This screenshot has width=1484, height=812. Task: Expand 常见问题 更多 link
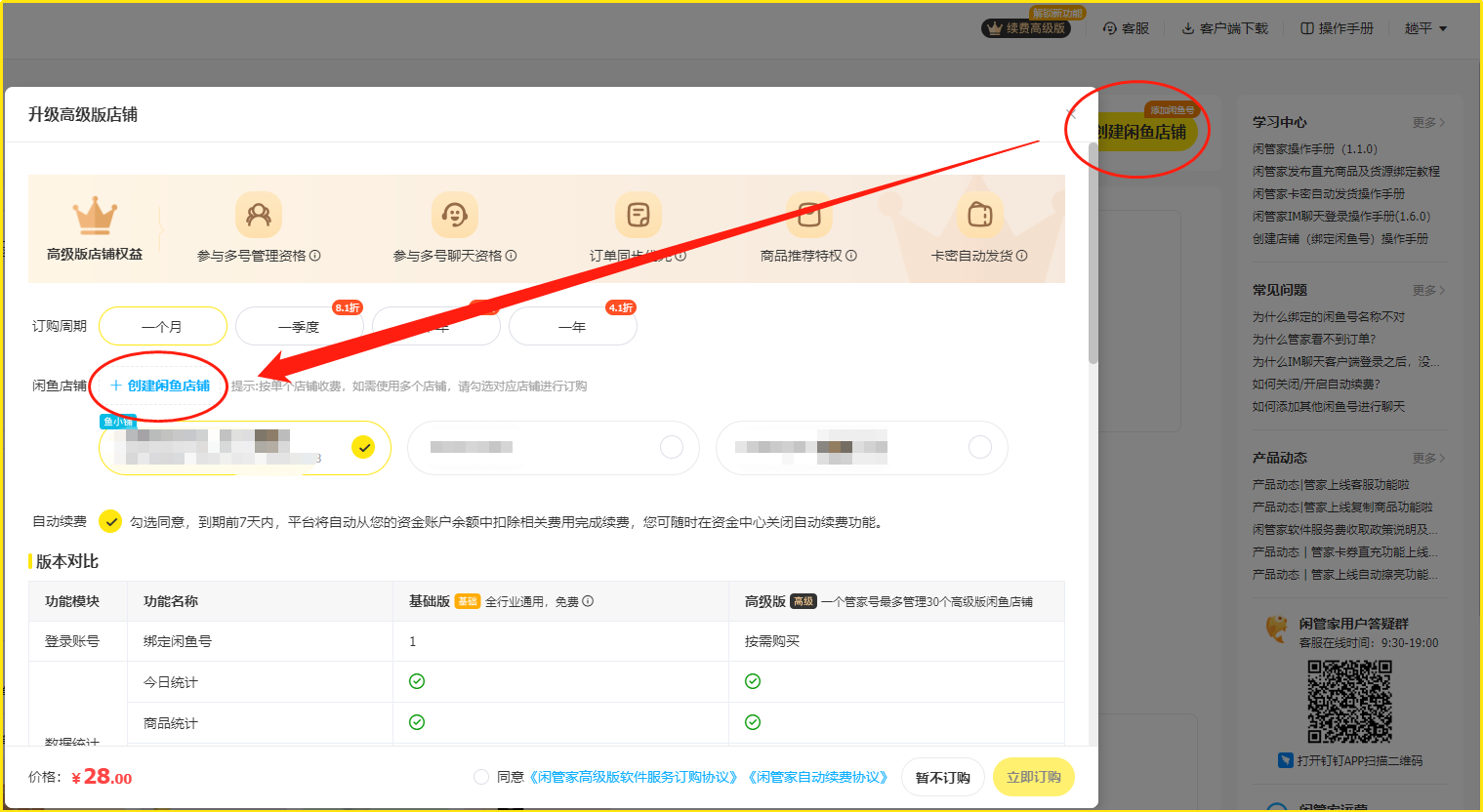pos(1428,291)
